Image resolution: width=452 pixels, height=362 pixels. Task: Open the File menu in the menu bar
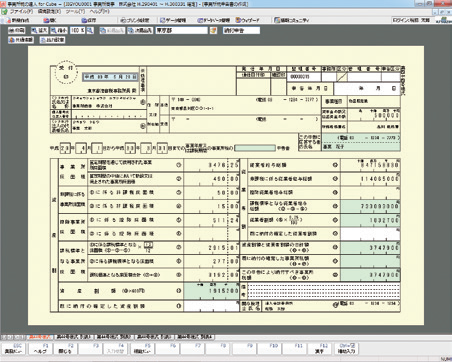21,11
